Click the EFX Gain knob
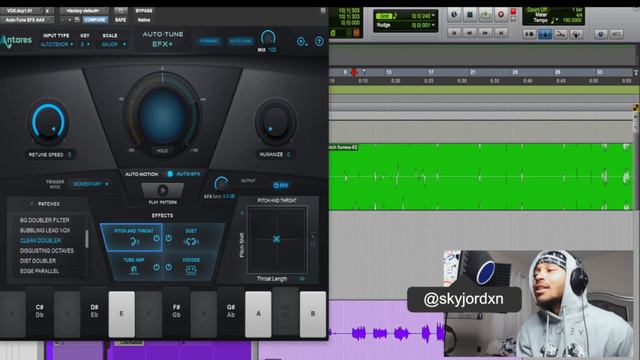The width and height of the screenshot is (640, 360). click(x=221, y=184)
